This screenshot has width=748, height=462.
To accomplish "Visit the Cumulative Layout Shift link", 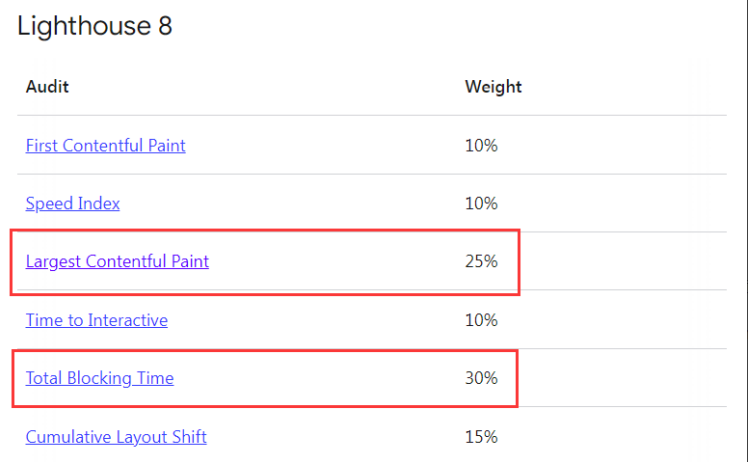I will pos(116,437).
